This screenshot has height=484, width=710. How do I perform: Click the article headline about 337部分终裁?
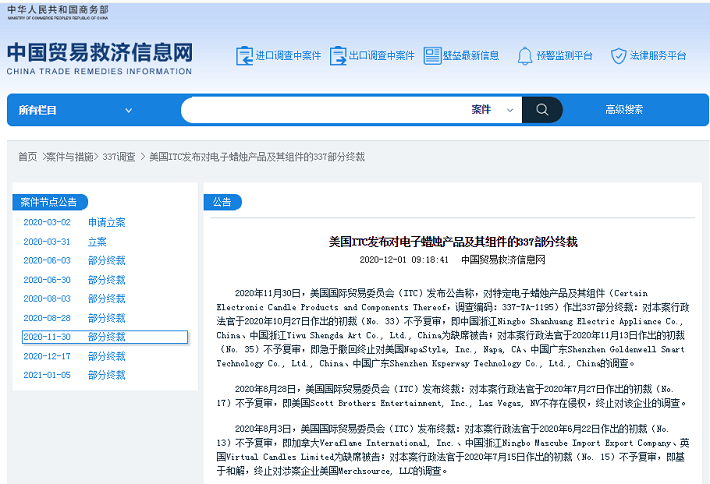click(453, 242)
